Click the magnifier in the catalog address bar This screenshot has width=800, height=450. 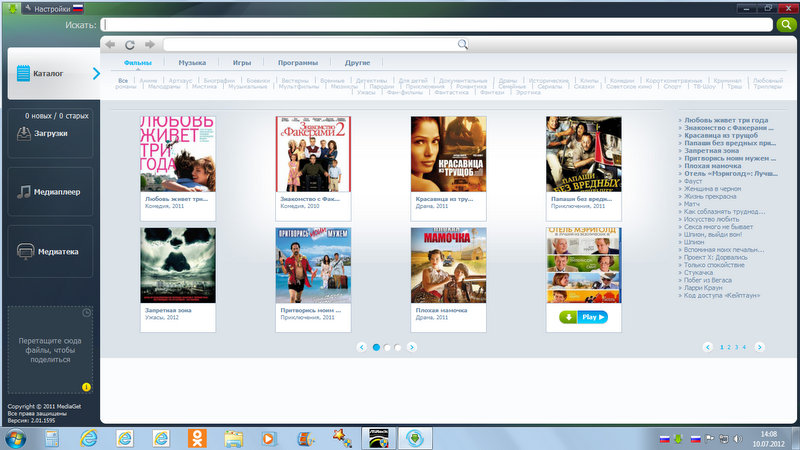(462, 44)
